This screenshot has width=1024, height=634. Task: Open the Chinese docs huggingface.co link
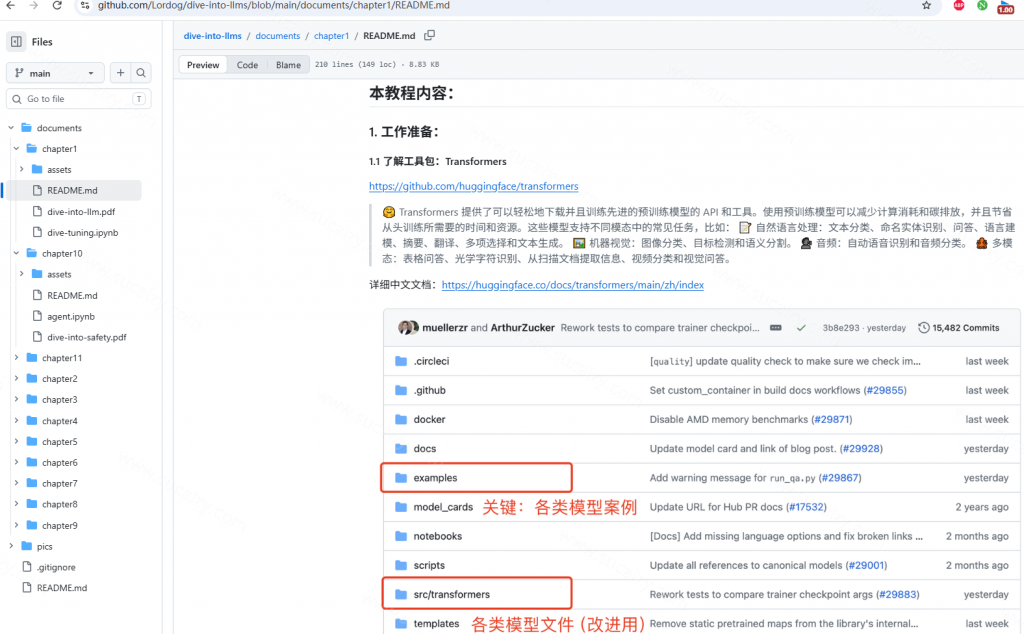[573, 285]
